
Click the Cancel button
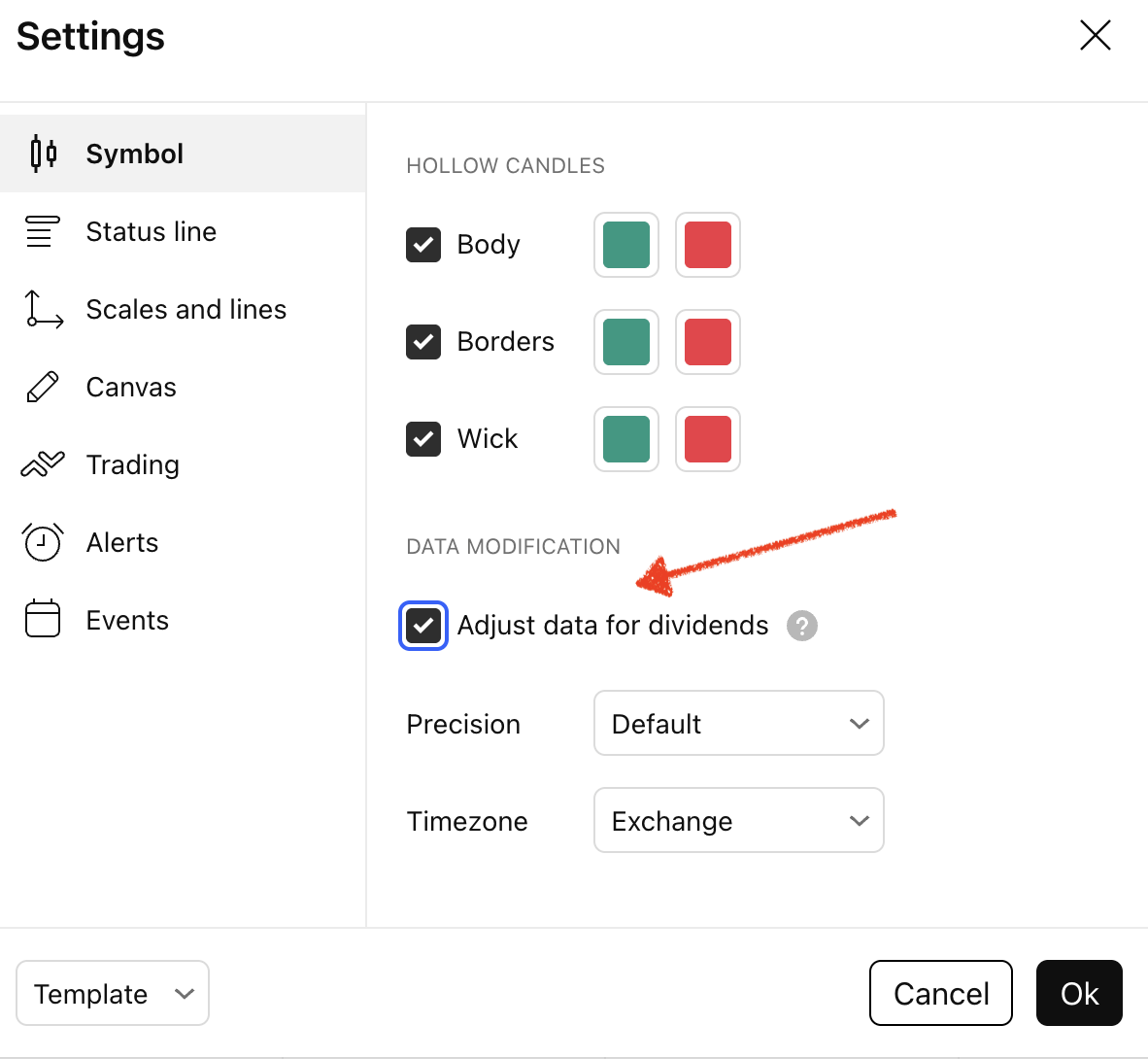(940, 993)
